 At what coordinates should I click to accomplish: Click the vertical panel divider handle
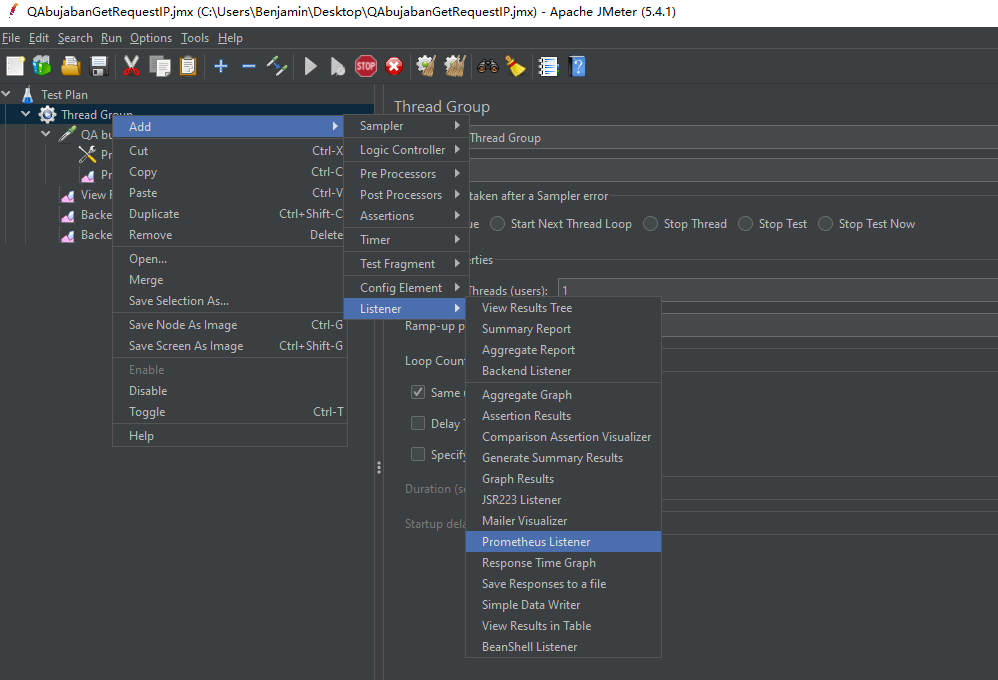tap(378, 467)
